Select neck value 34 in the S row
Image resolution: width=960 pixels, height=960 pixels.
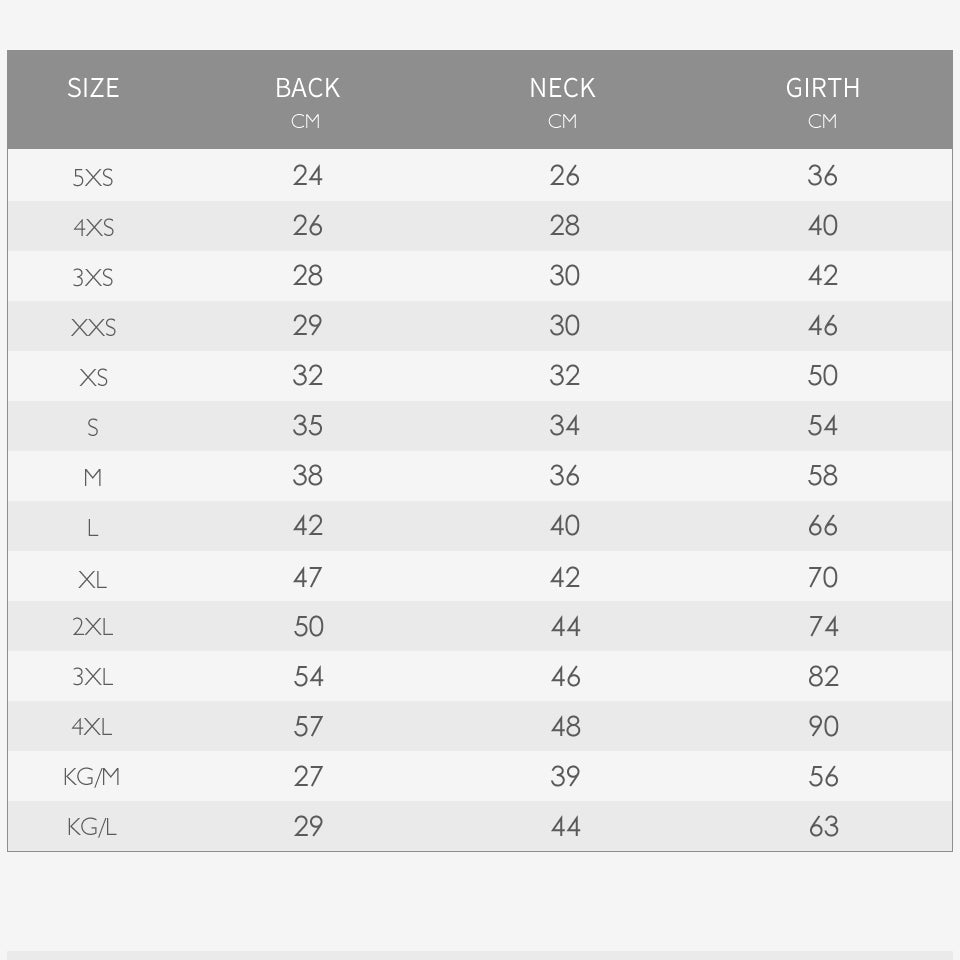pyautogui.click(x=565, y=426)
